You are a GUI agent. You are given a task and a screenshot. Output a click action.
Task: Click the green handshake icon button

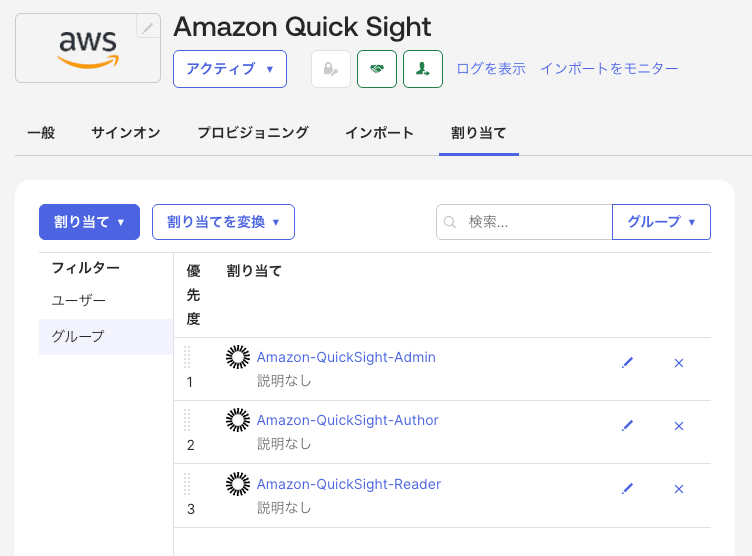point(377,69)
